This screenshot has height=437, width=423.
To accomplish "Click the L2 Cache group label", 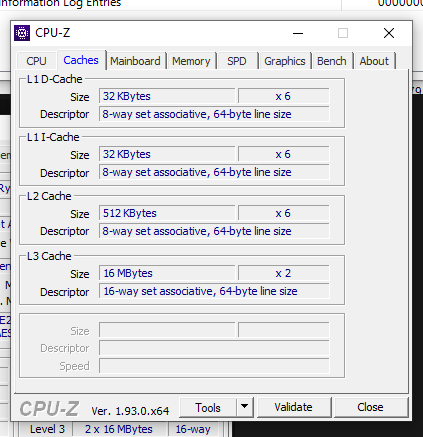I will click(49, 196).
